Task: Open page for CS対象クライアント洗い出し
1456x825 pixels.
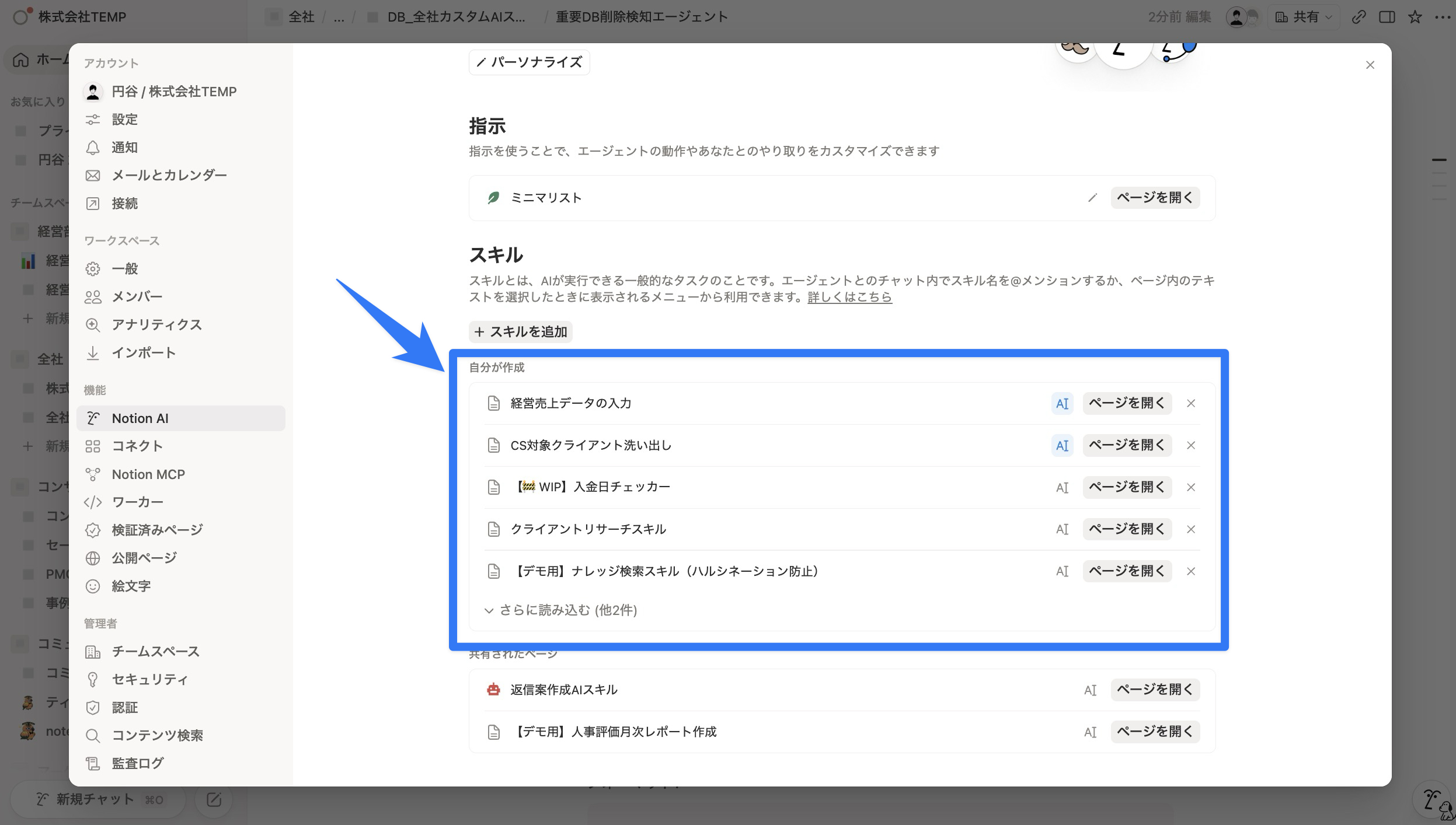Action: [x=1127, y=445]
